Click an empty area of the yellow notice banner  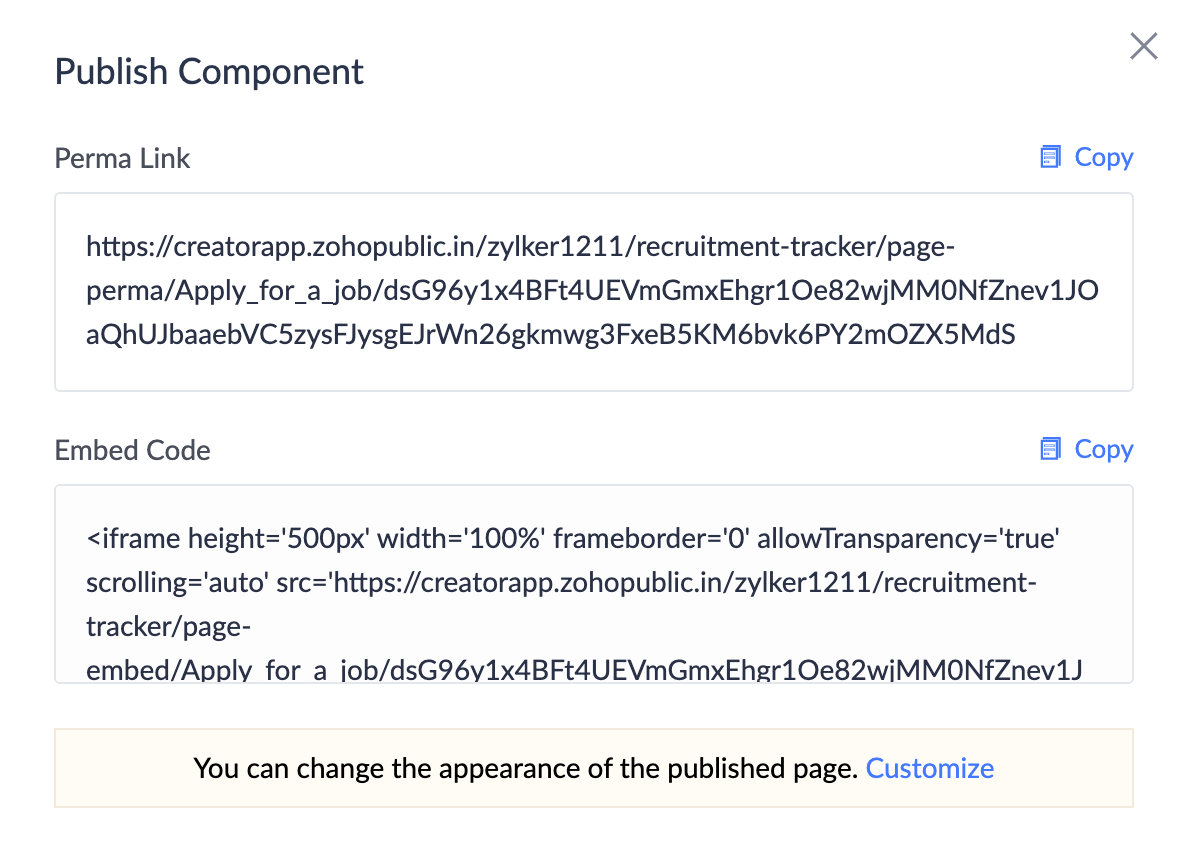120,768
